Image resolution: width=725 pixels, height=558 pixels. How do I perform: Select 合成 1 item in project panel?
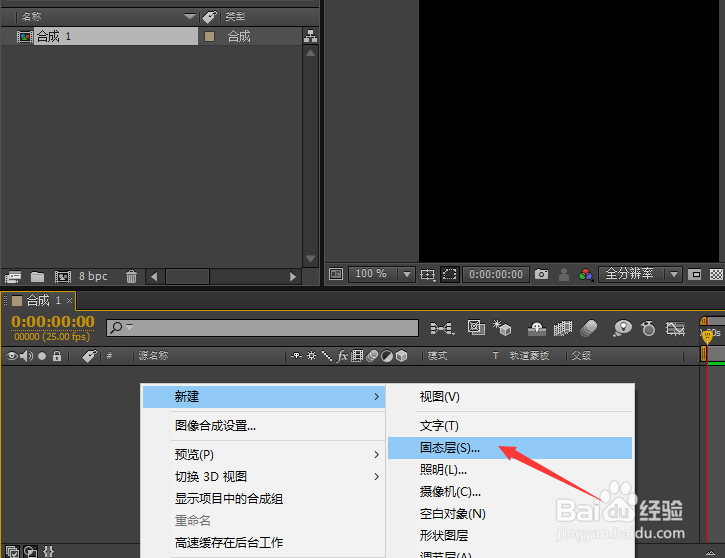pyautogui.click(x=116, y=36)
